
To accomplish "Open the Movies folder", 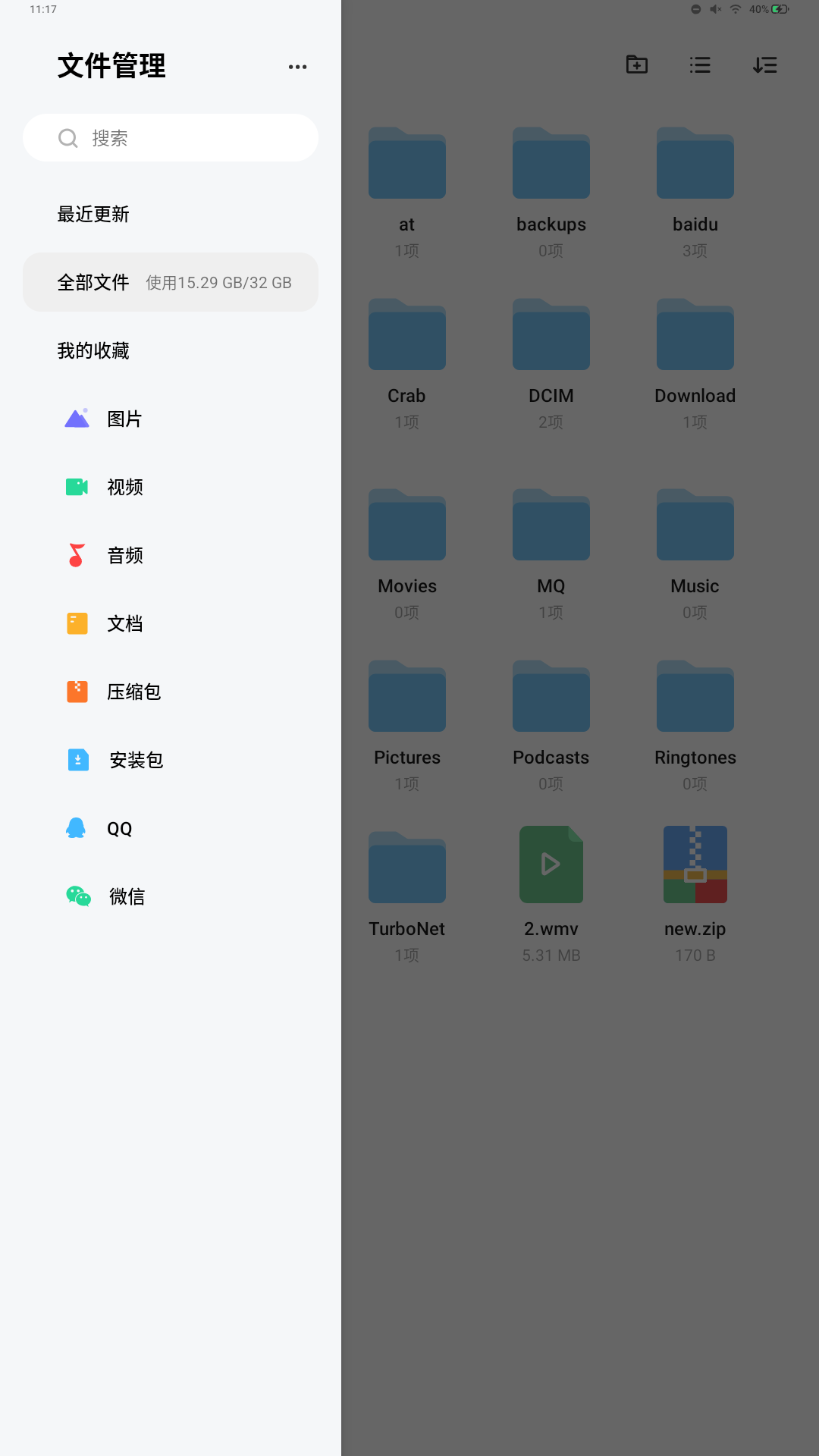I will 407,525.
